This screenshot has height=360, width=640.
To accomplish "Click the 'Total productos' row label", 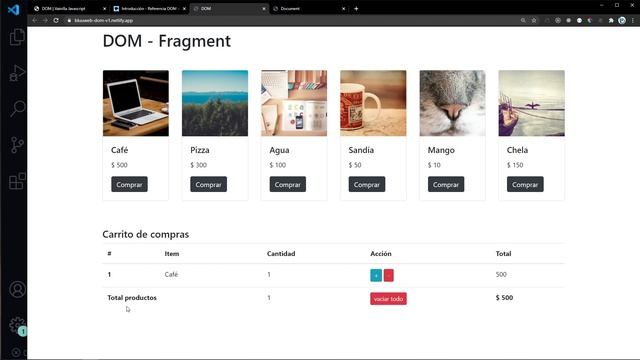I will [x=132, y=298].
